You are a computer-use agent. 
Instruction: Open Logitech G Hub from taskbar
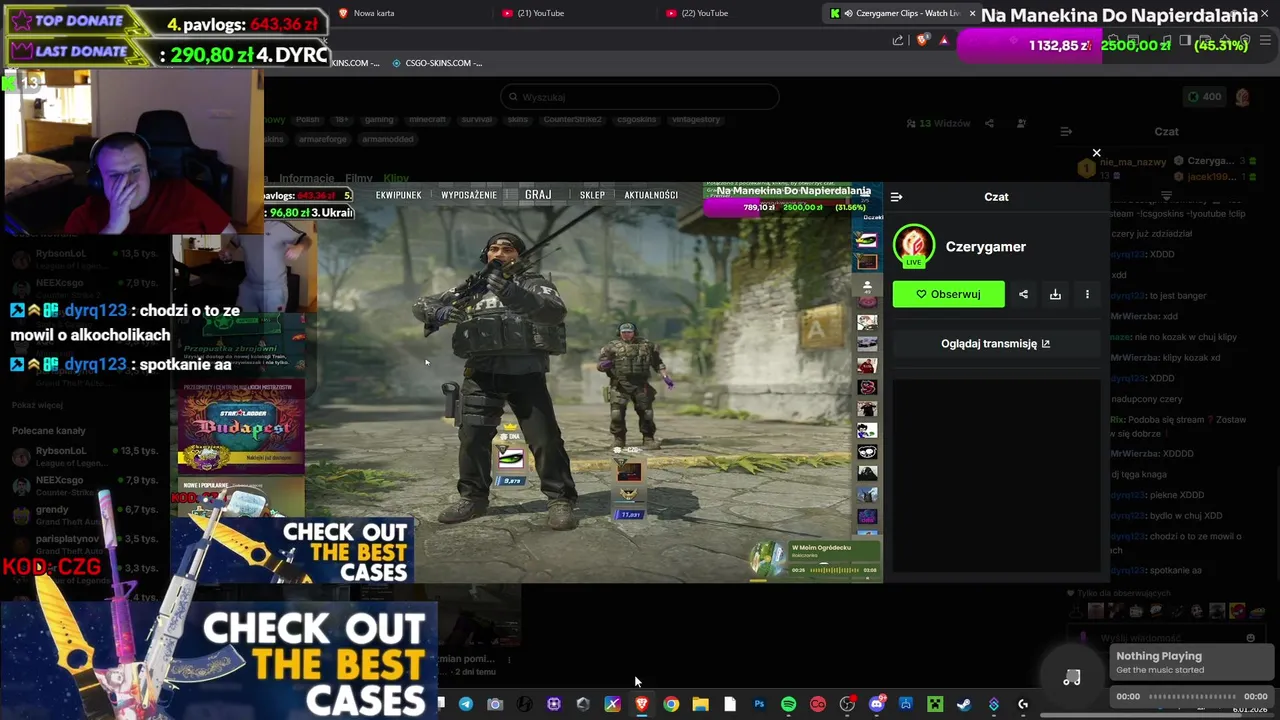(x=1023, y=704)
